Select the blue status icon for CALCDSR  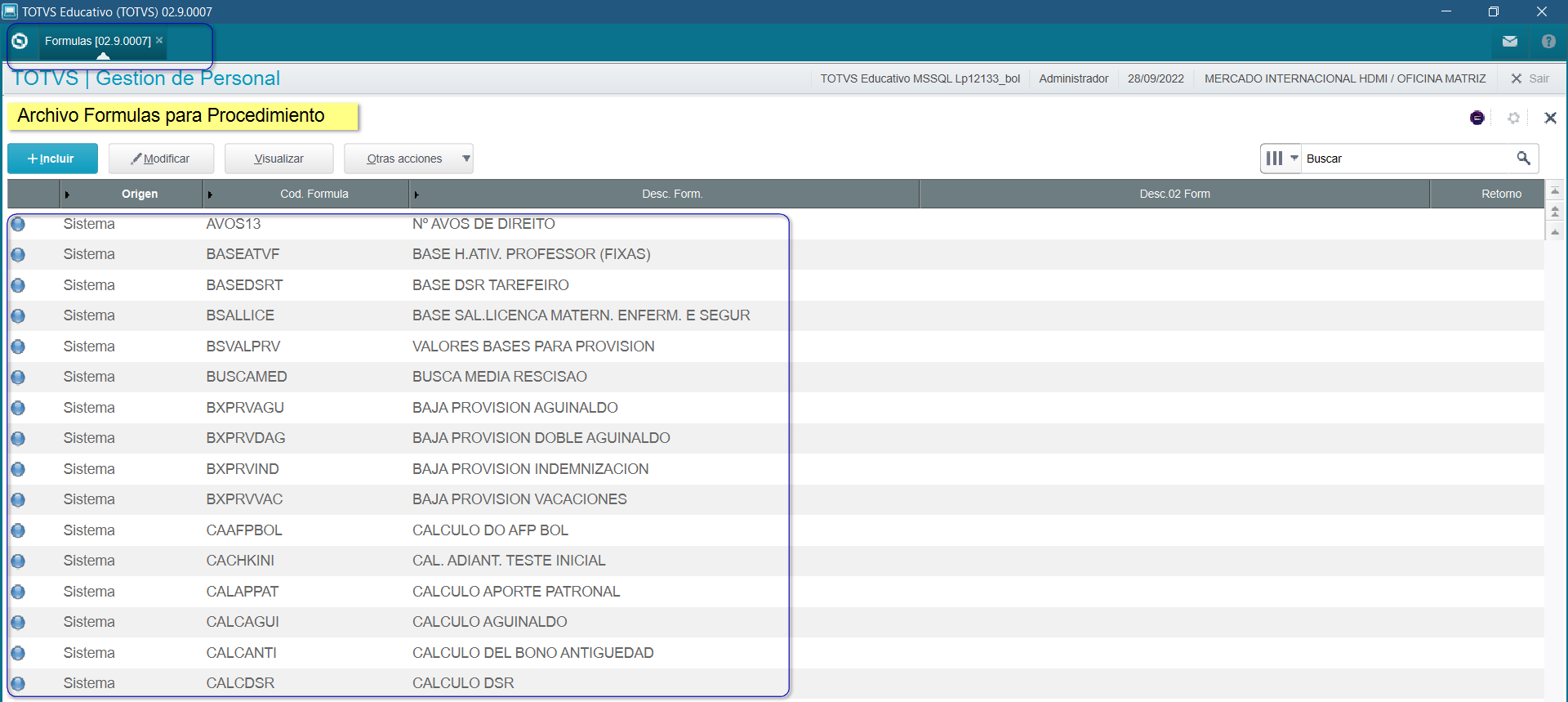[18, 683]
